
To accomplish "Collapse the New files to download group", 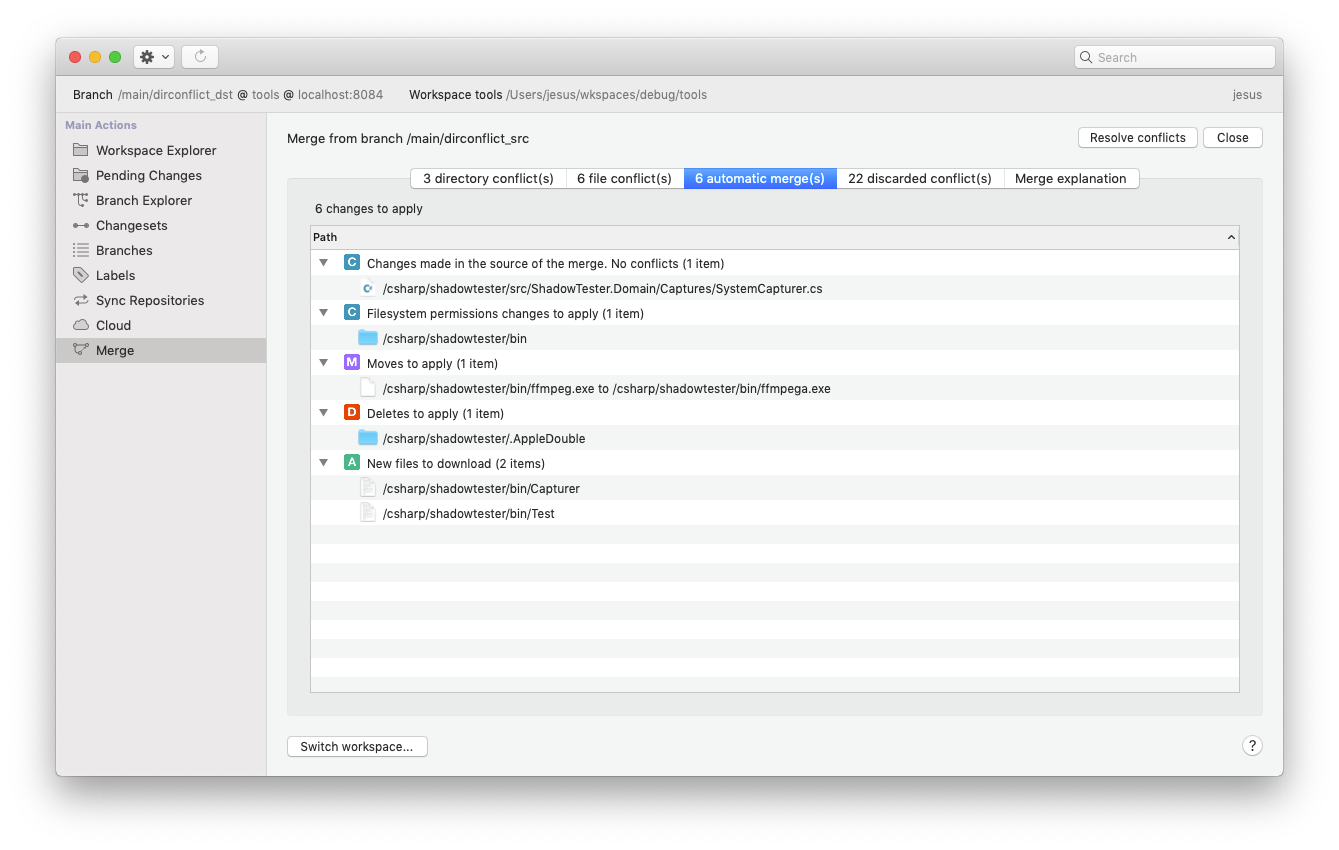I will click(323, 462).
